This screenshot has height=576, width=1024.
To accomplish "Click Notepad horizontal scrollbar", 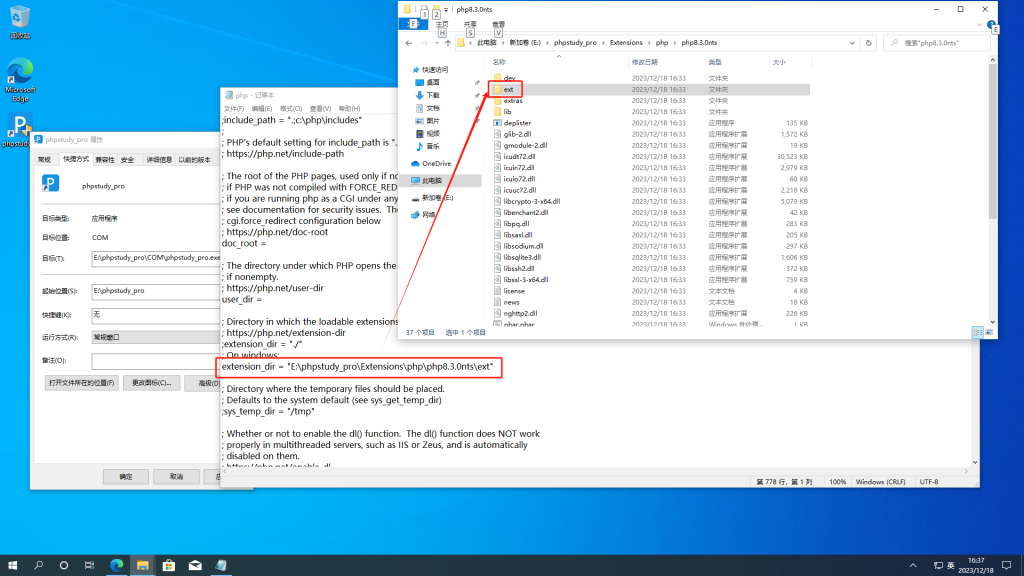I will tap(596, 471).
